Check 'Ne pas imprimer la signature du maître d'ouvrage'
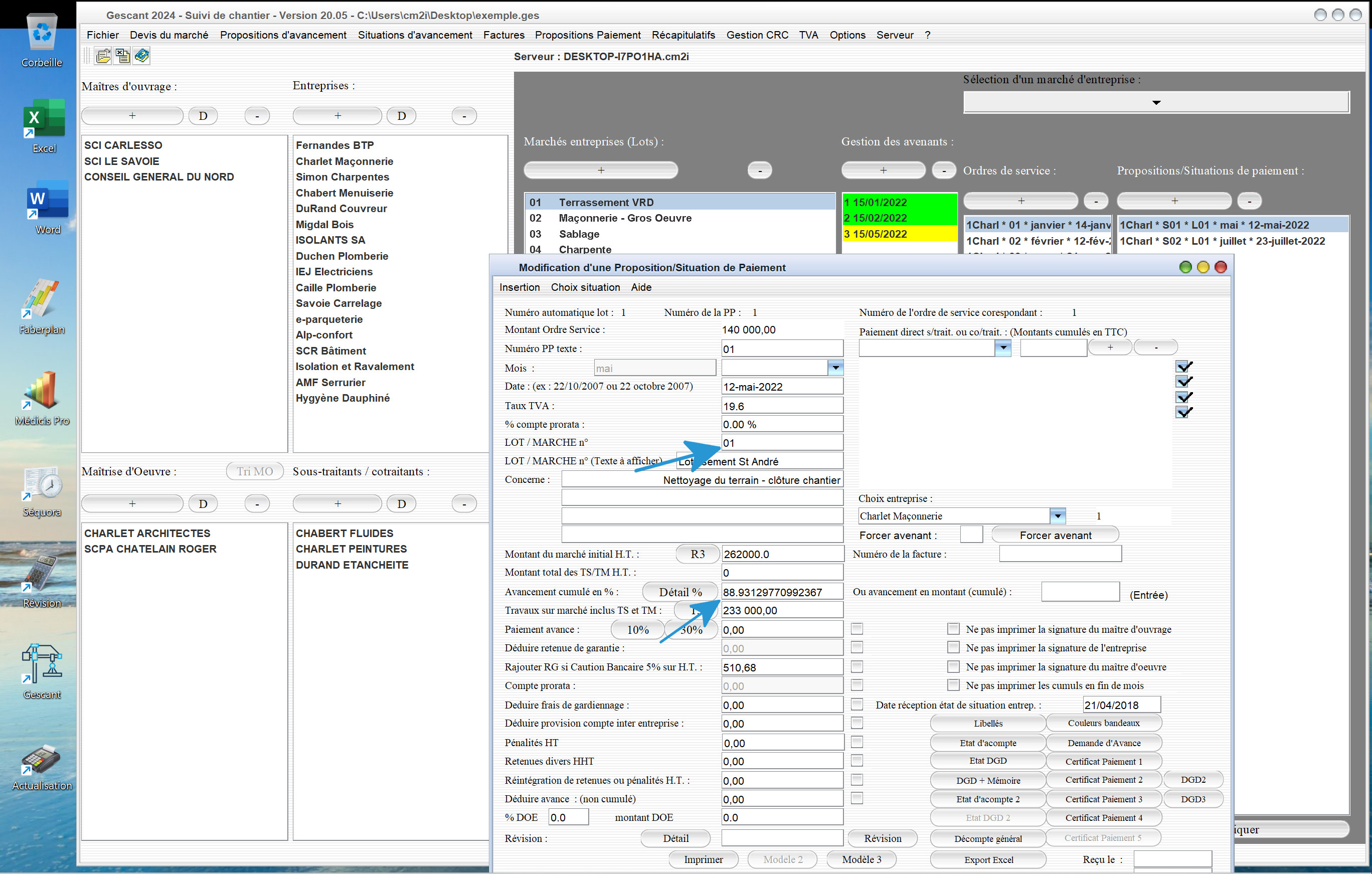 tap(953, 628)
